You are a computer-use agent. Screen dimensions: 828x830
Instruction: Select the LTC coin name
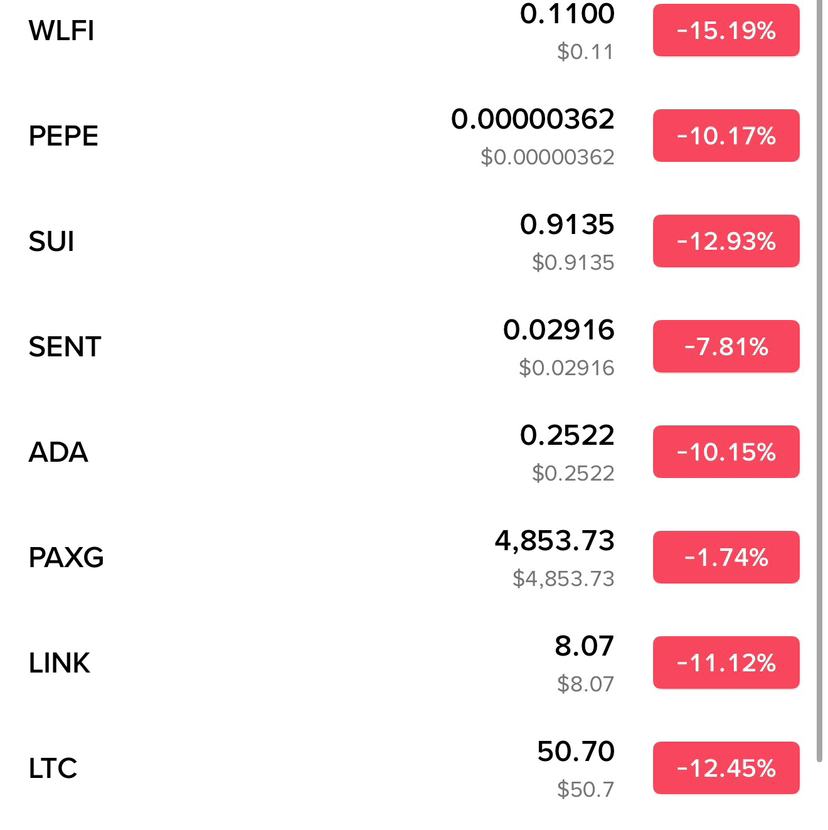53,768
